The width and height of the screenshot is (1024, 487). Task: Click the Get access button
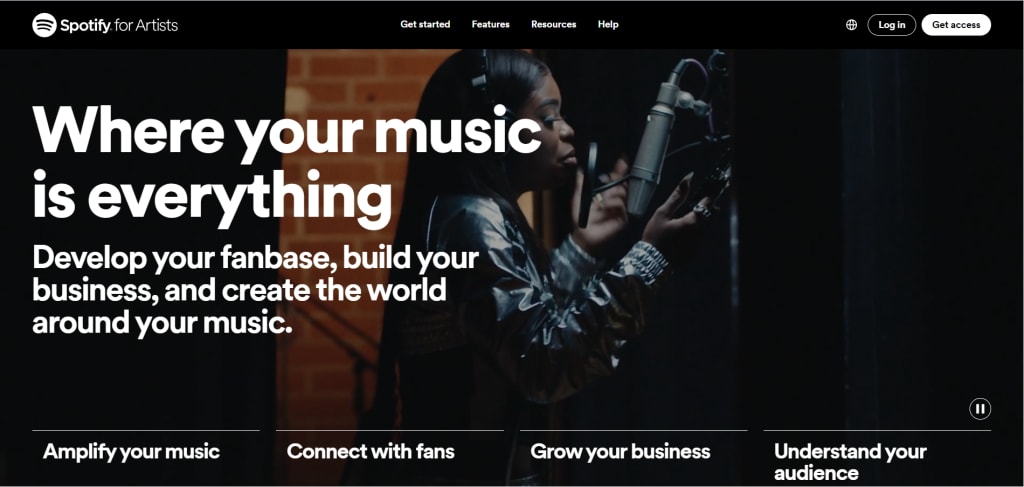(956, 25)
